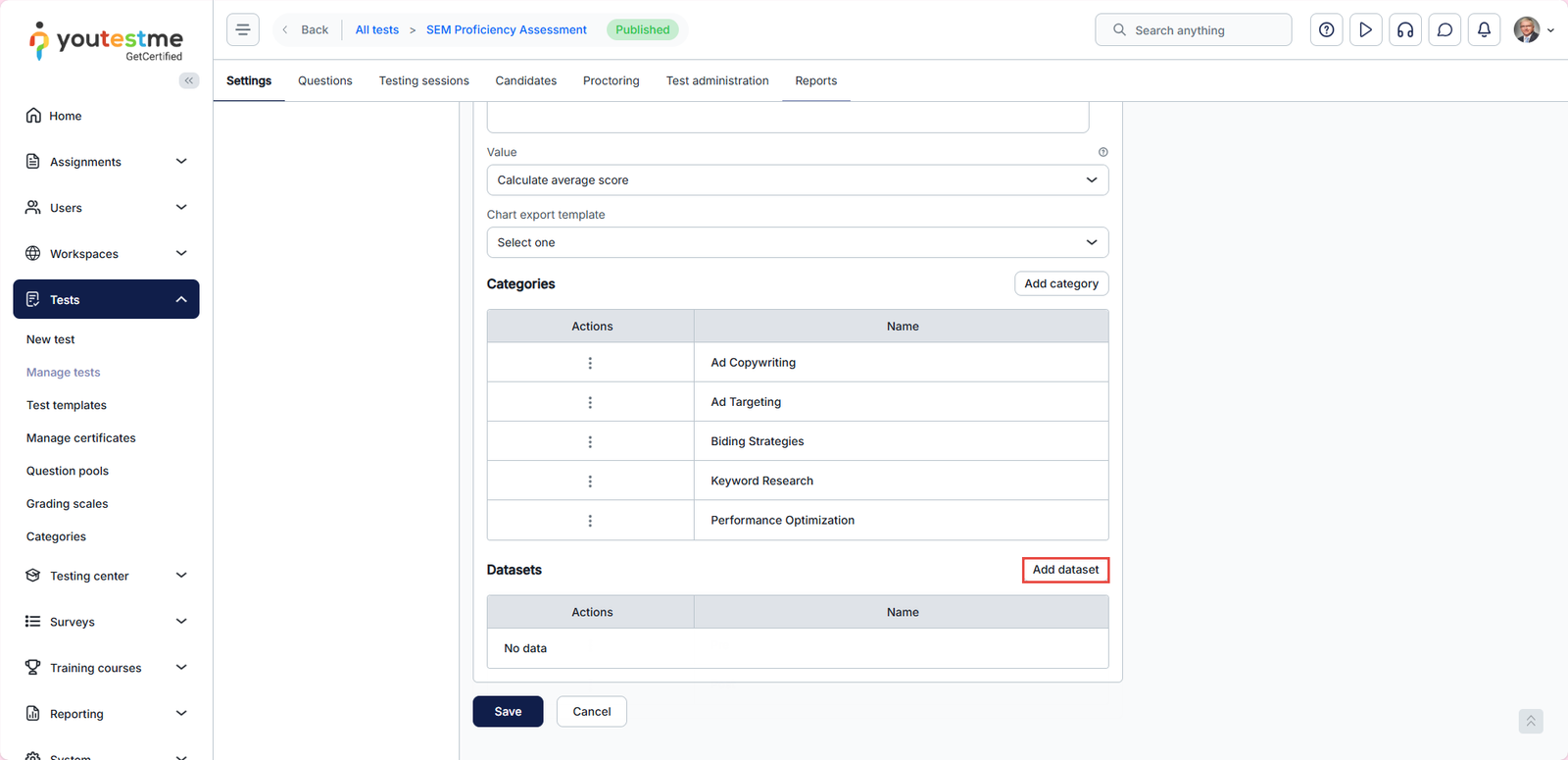
Task: Toggle the hamburger menu icon
Action: 243,29
